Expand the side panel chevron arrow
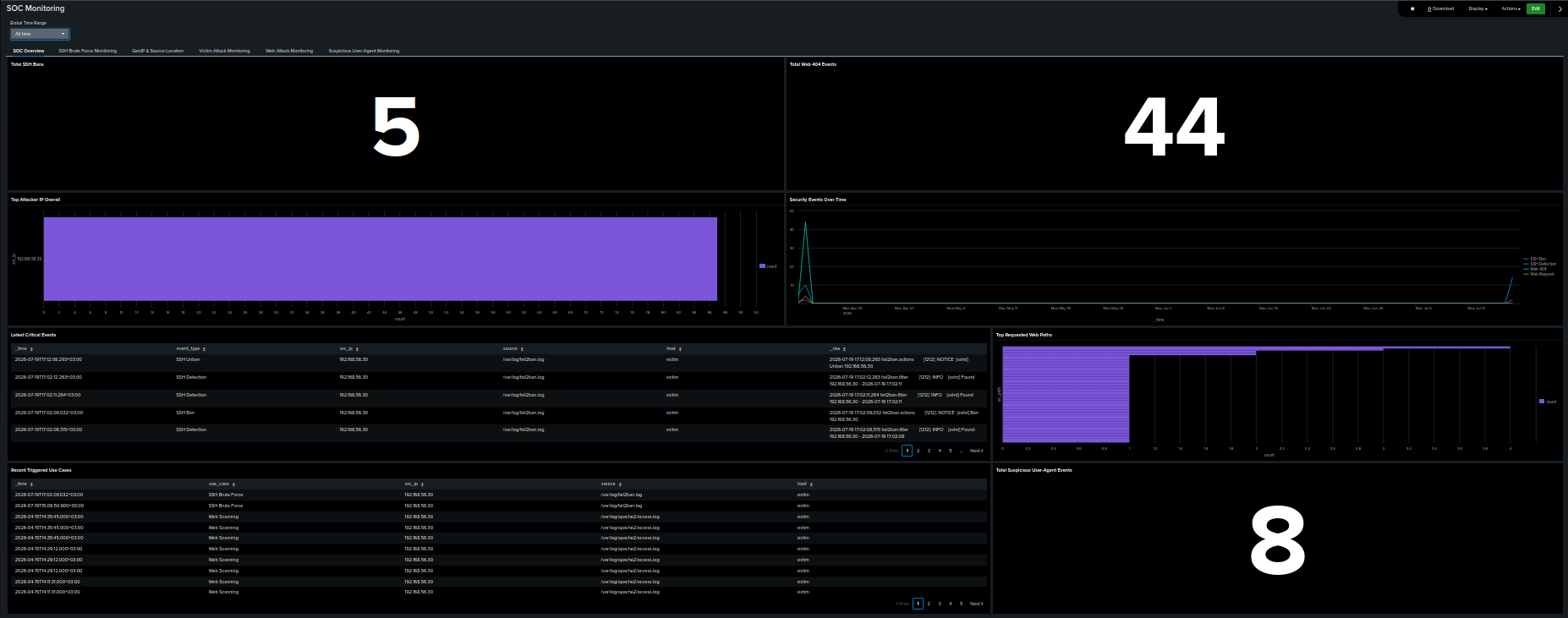Viewport: 1568px width, 618px height. pos(1560,8)
